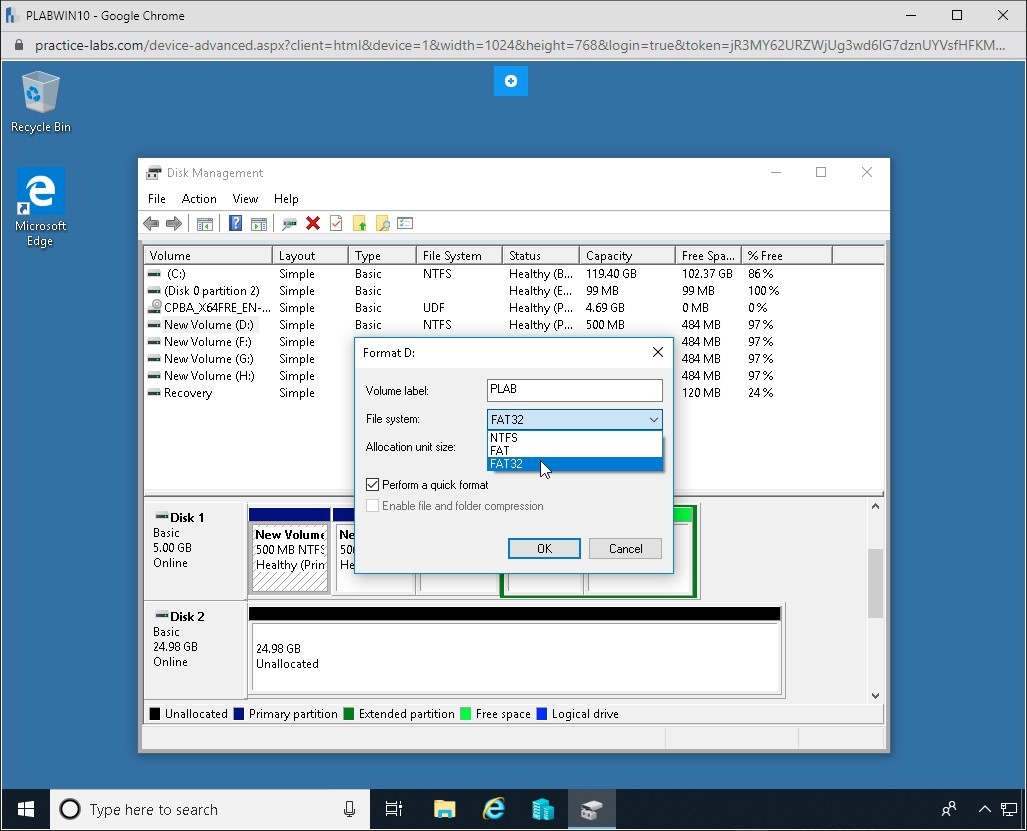Image resolution: width=1027 pixels, height=831 pixels.
Task: Select the New Volume (D:) row
Action: (x=514, y=325)
